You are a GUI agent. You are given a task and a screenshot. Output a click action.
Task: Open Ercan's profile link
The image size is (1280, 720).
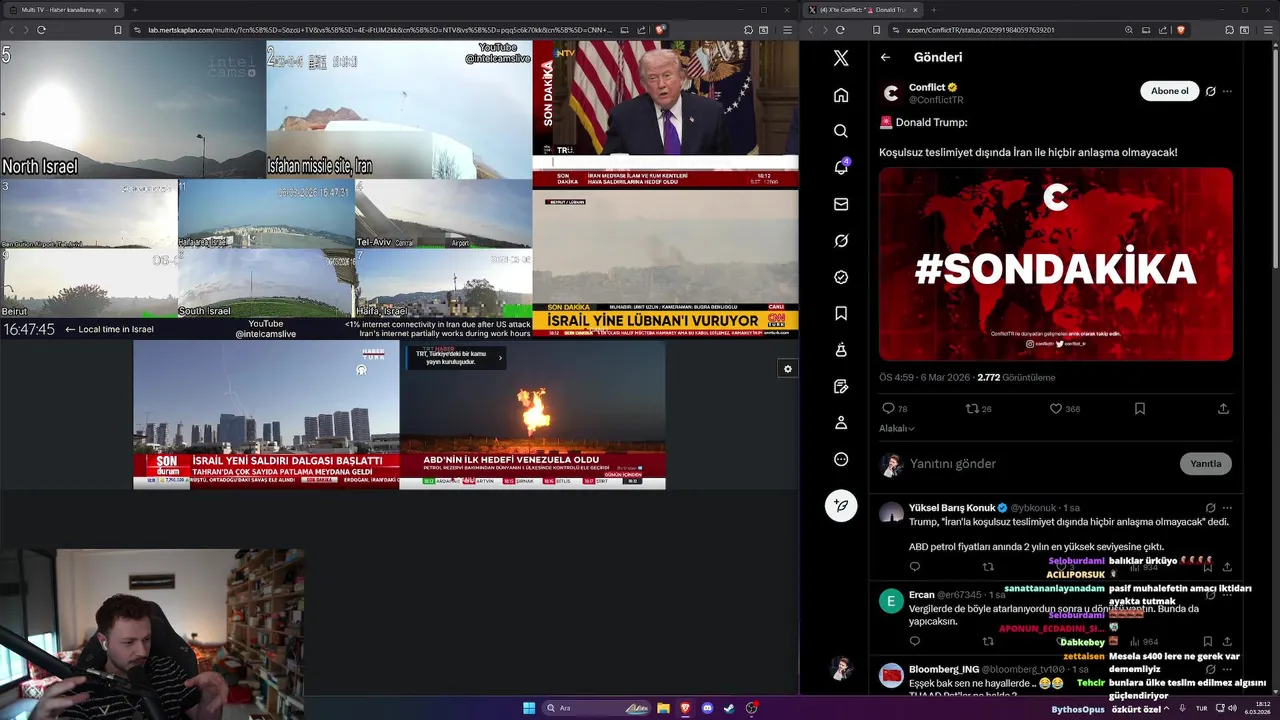[x=921, y=595]
